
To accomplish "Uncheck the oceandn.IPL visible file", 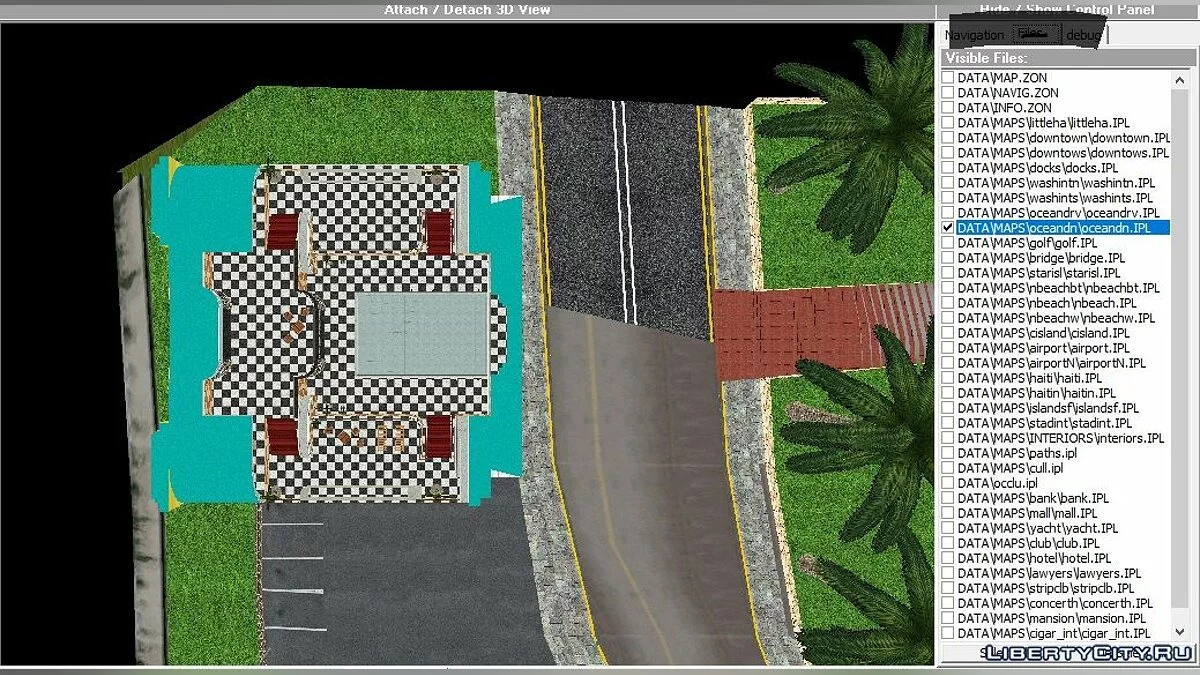I will (x=946, y=227).
